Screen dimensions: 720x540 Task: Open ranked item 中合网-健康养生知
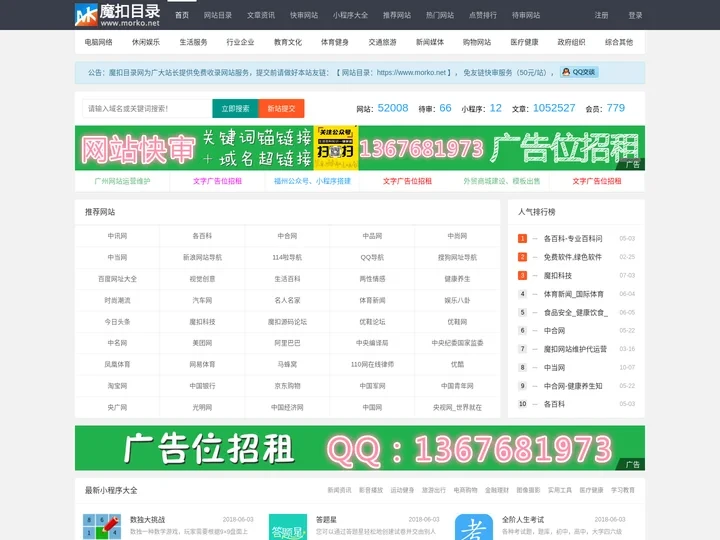coord(573,386)
